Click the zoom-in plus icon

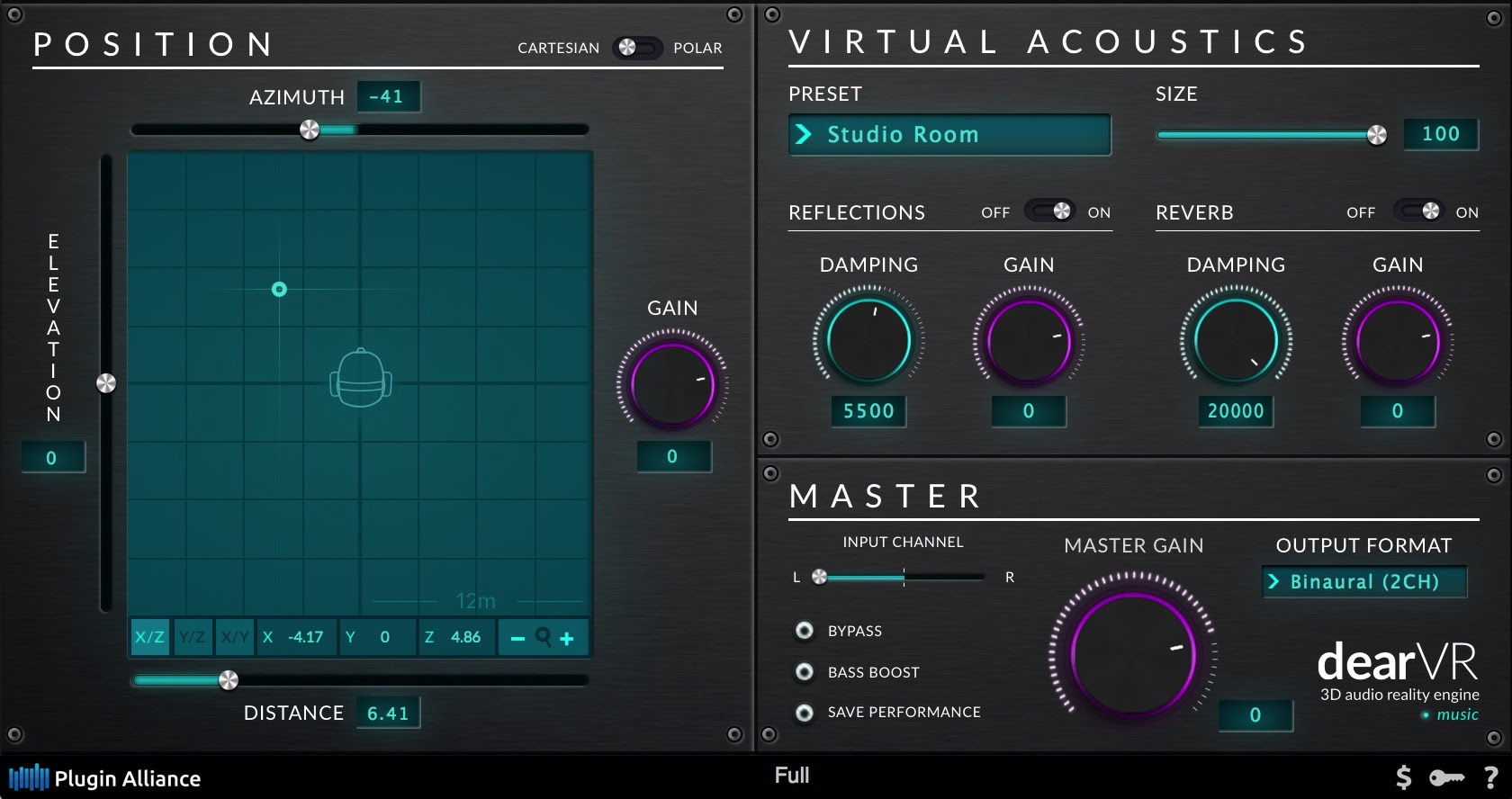[567, 638]
